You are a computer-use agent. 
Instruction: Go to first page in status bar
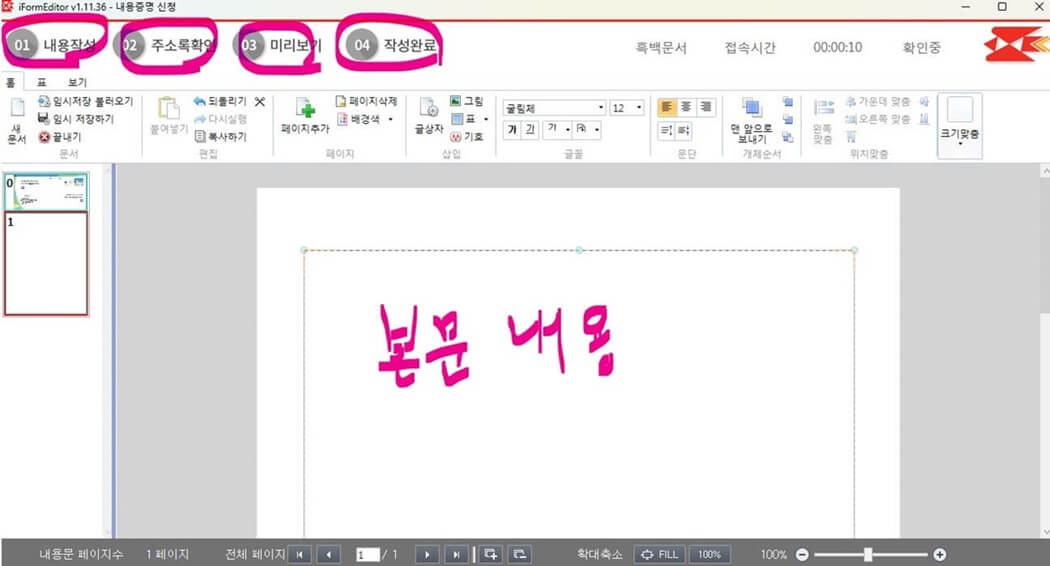pos(299,555)
